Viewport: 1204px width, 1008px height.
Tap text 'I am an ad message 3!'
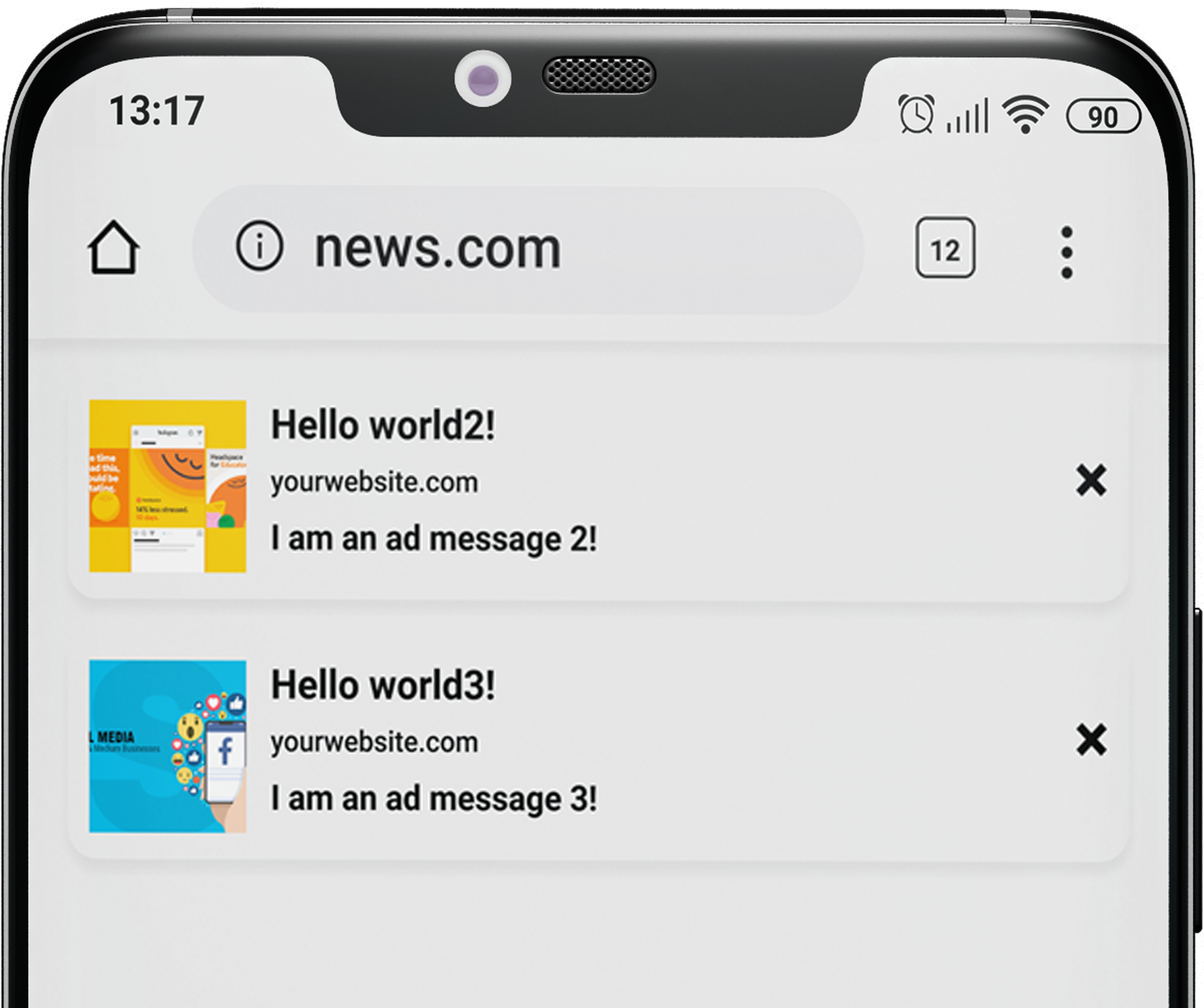[x=434, y=799]
